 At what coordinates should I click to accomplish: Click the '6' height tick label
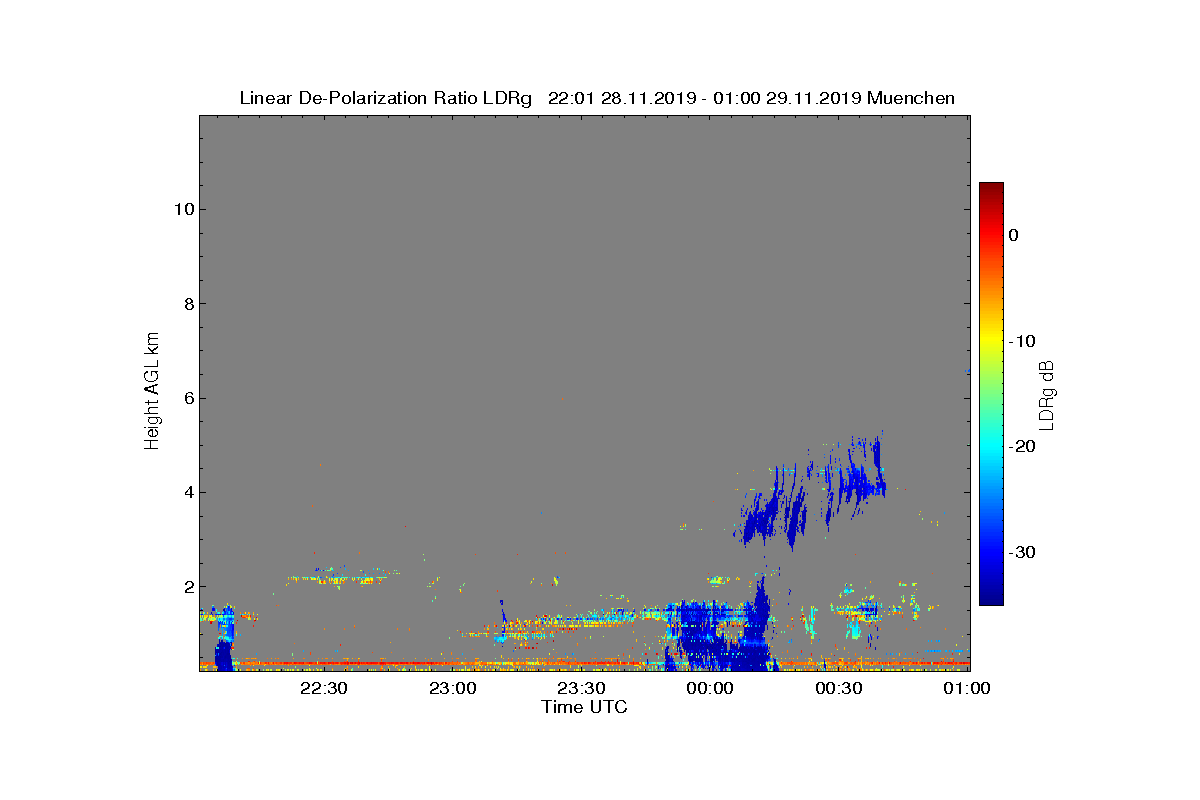point(187,398)
